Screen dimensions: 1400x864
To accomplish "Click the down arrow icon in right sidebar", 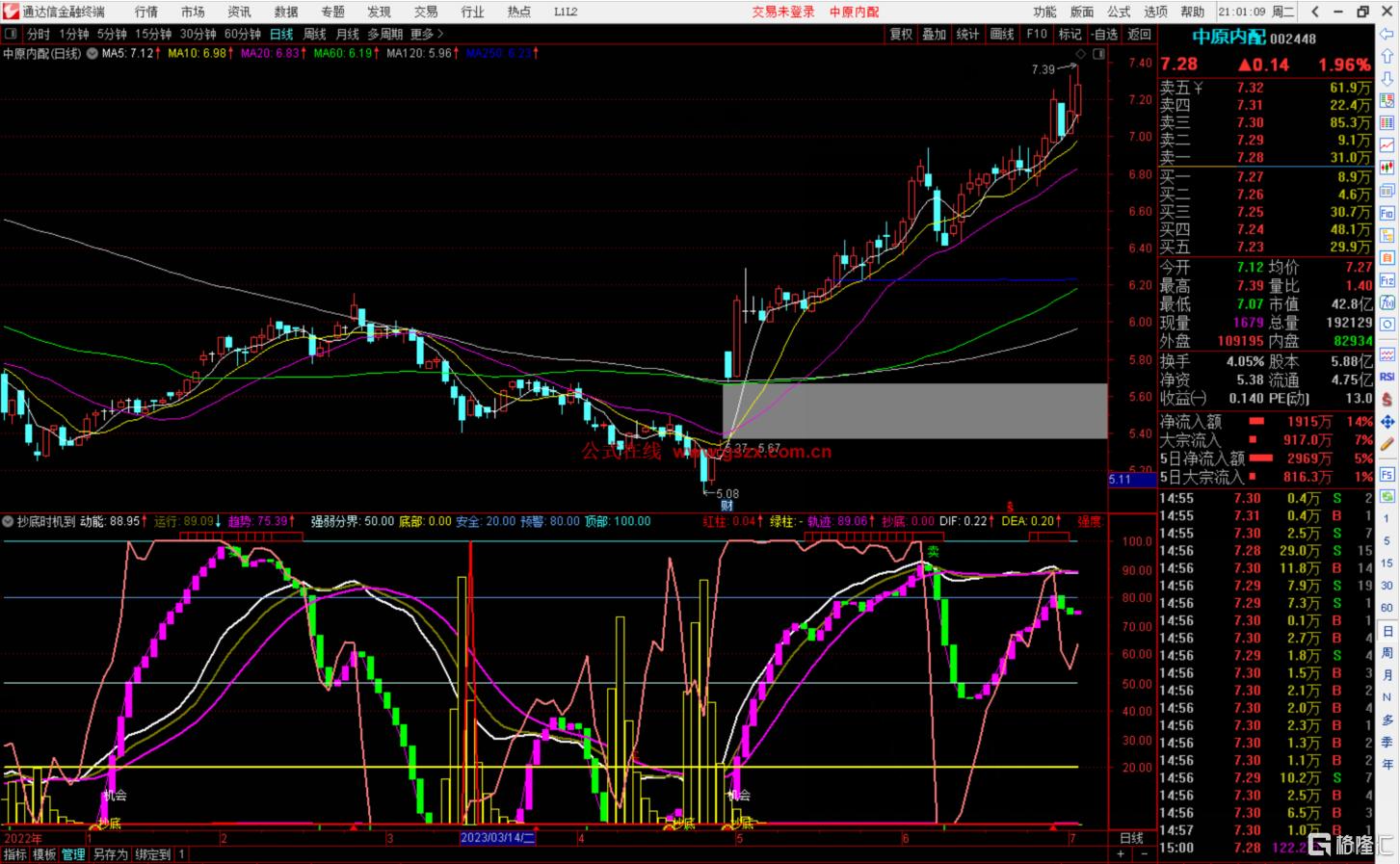I will click(1387, 77).
